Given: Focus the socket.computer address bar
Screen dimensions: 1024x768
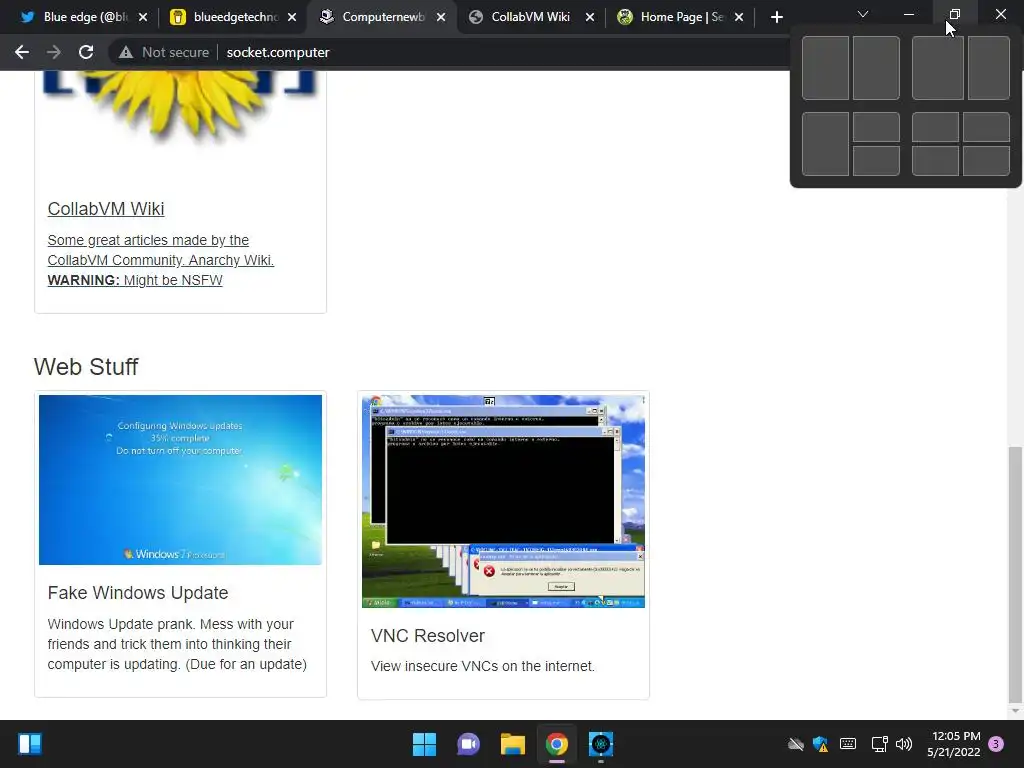Looking at the screenshot, I should point(278,52).
